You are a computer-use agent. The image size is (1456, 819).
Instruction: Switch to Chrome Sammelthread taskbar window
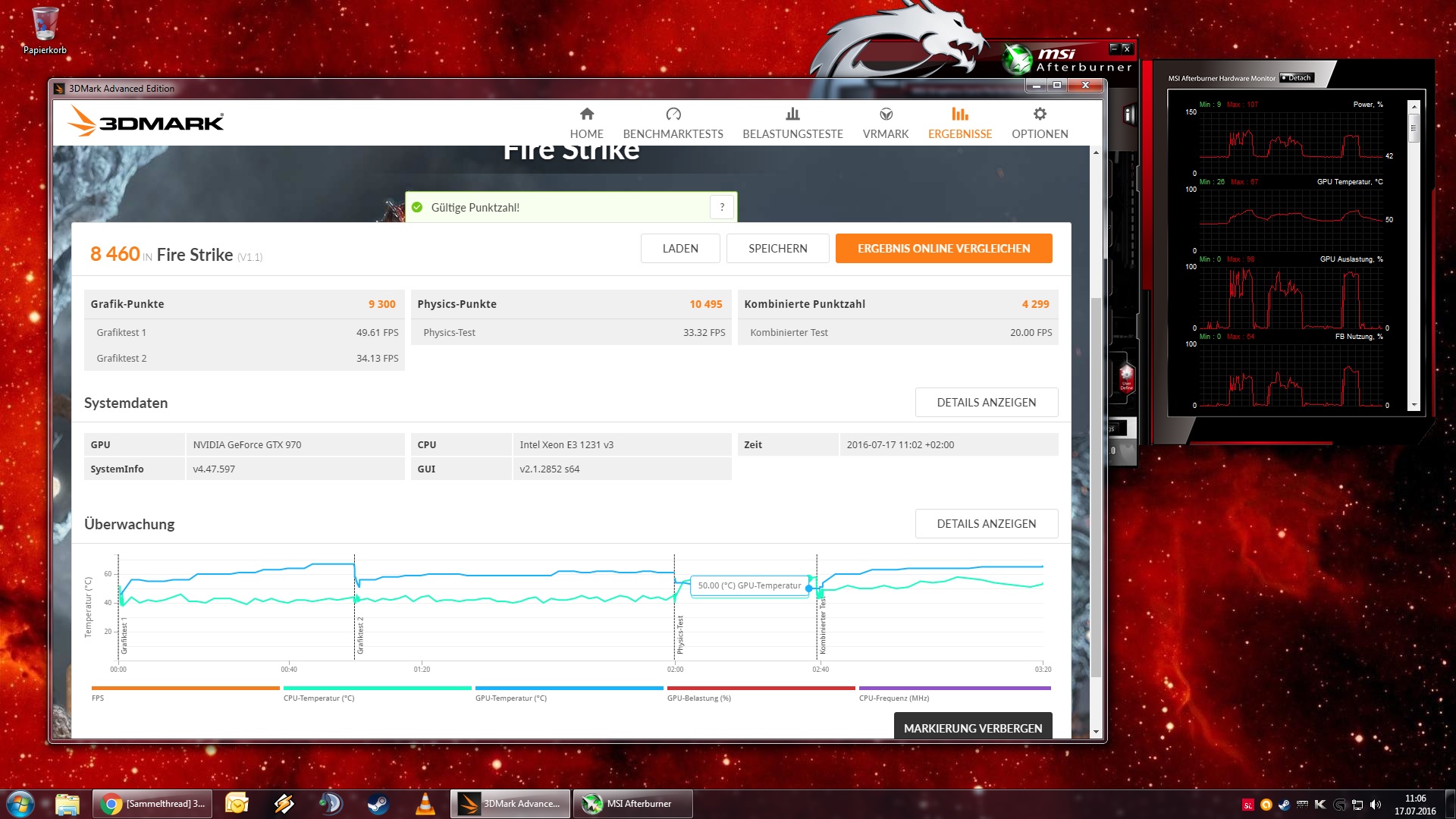[152, 804]
